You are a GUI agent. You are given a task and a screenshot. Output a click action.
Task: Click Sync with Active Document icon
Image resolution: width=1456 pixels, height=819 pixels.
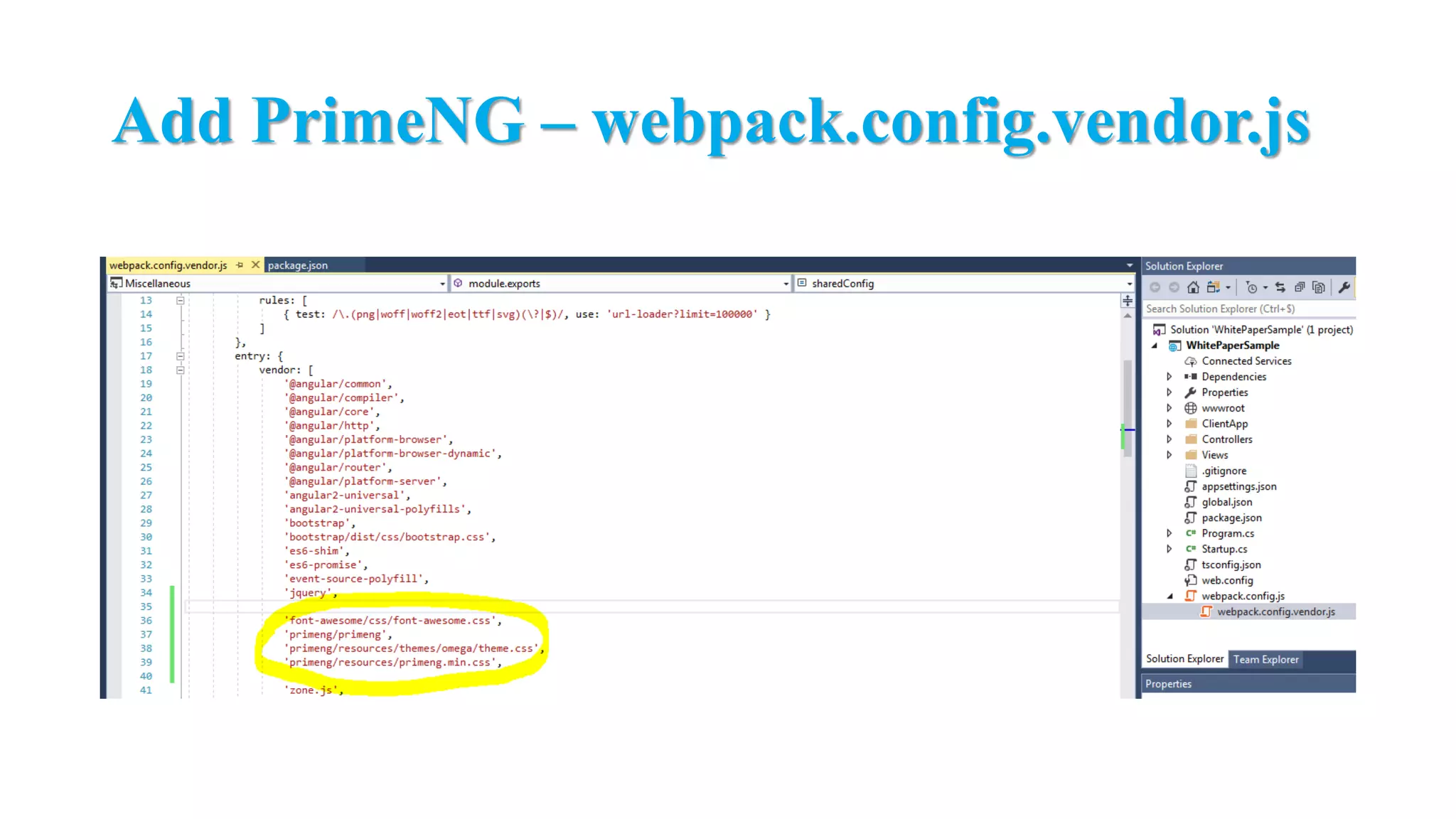point(1280,287)
